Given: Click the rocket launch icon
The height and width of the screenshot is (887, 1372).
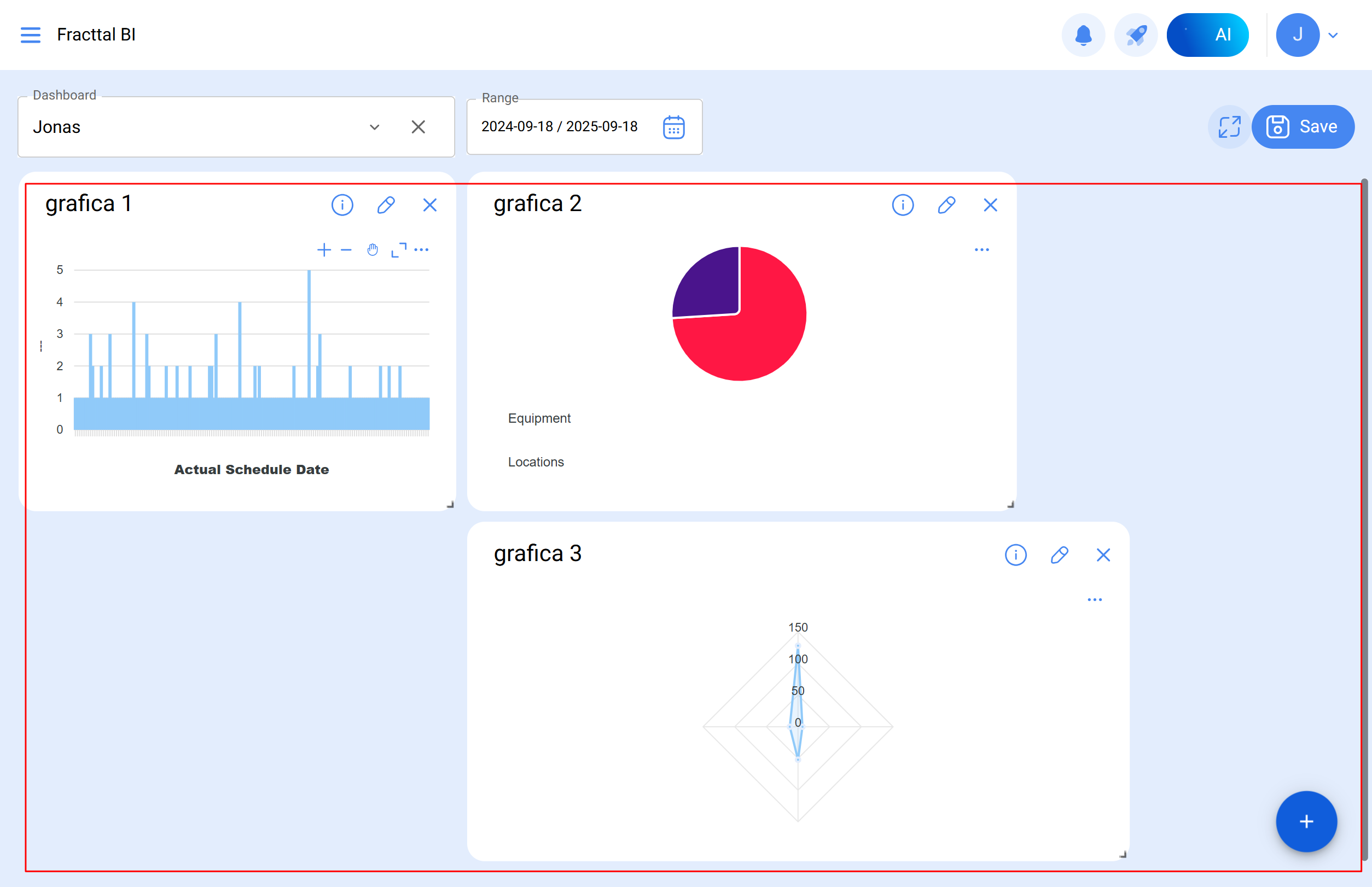Looking at the screenshot, I should pyautogui.click(x=1135, y=35).
